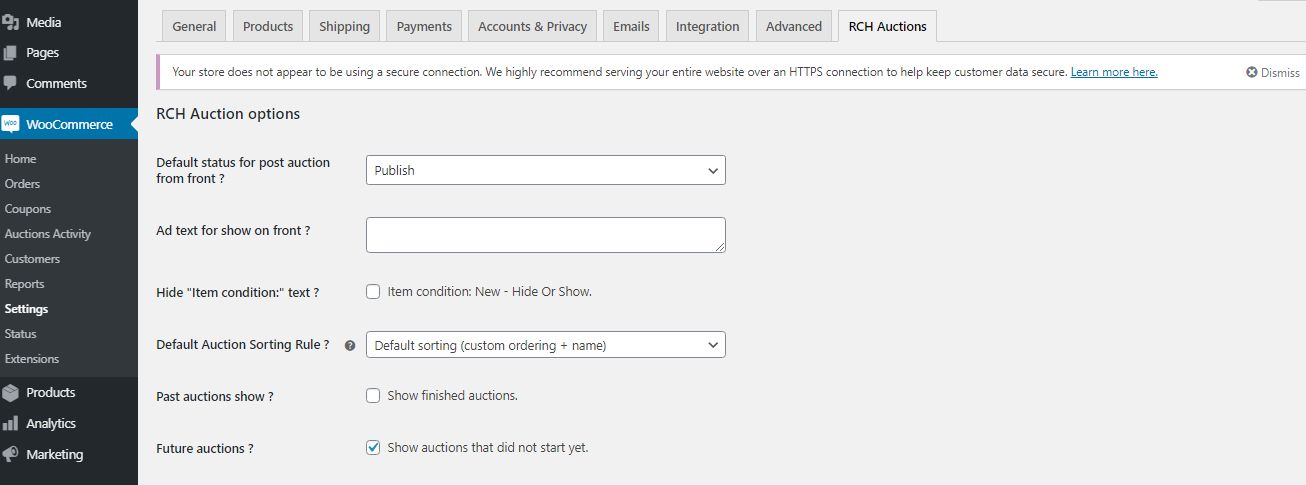Open the Learn more here link

(x=1113, y=73)
